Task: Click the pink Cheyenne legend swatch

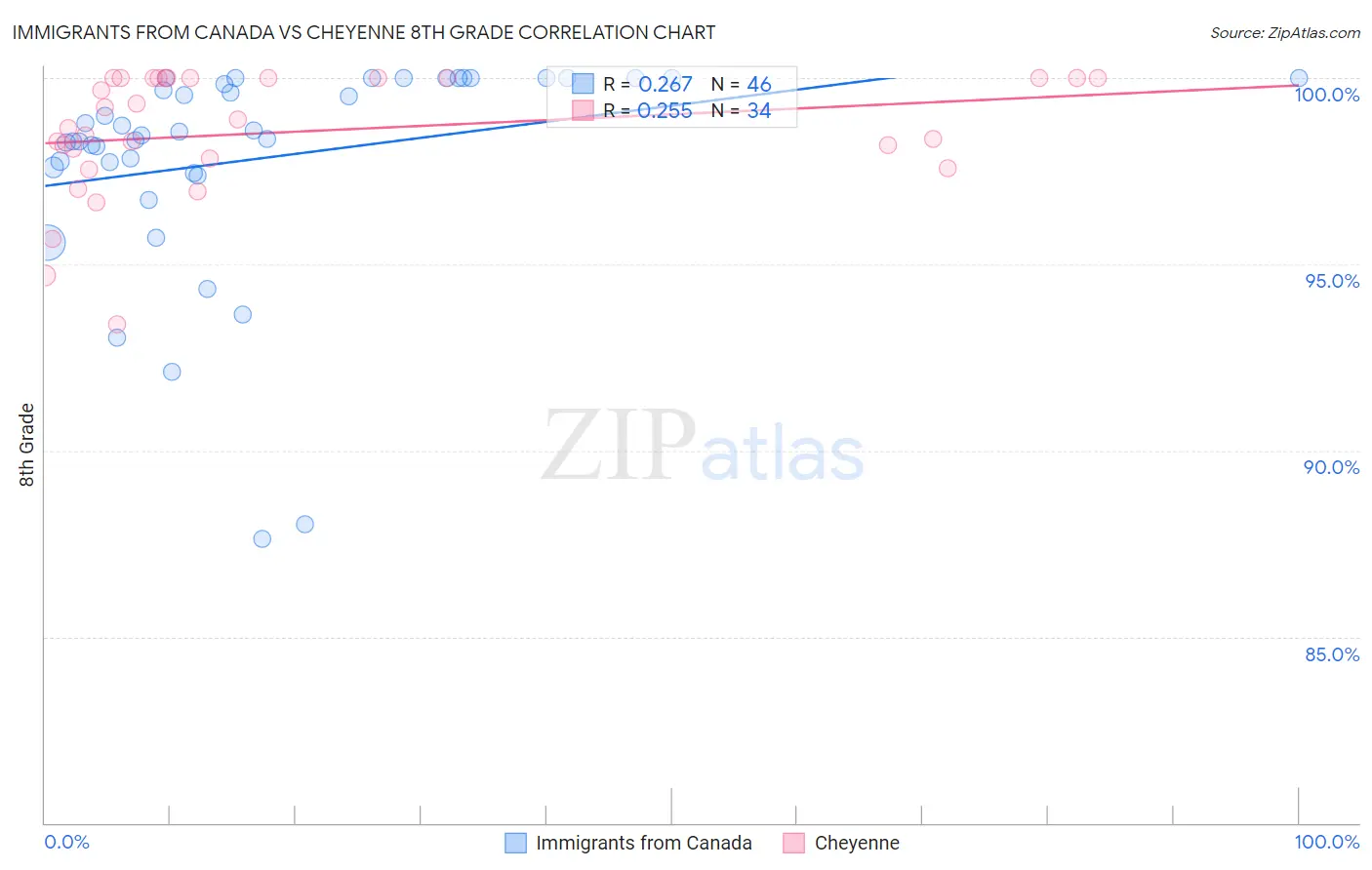Action: coord(793,843)
